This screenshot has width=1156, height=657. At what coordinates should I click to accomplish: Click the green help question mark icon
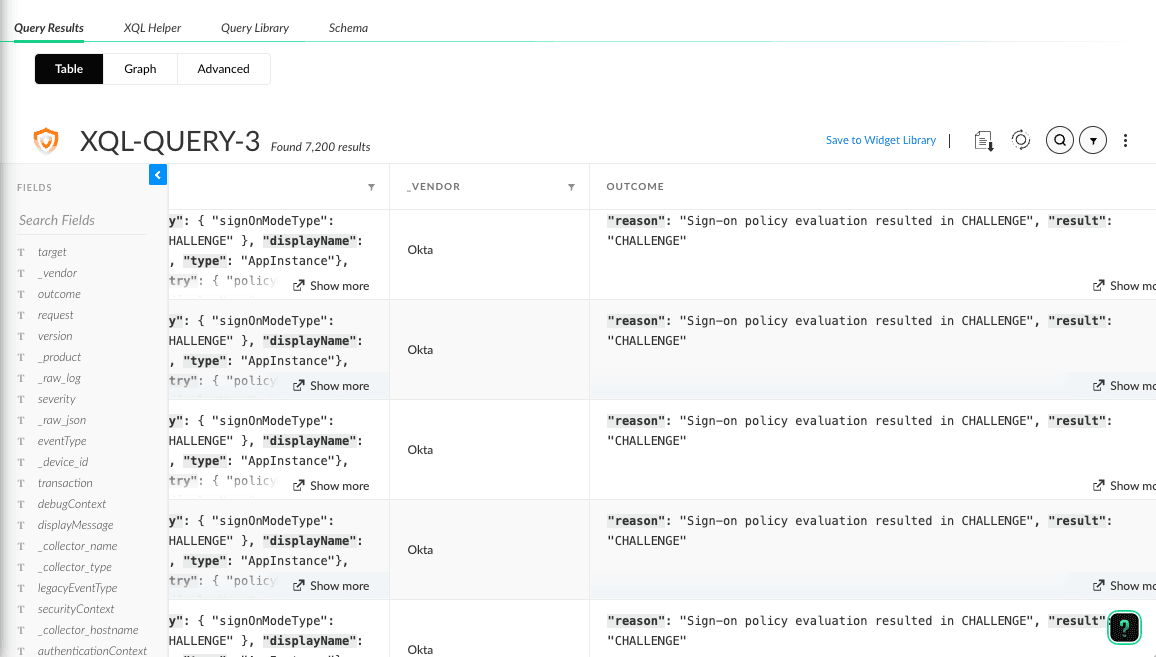1125,628
